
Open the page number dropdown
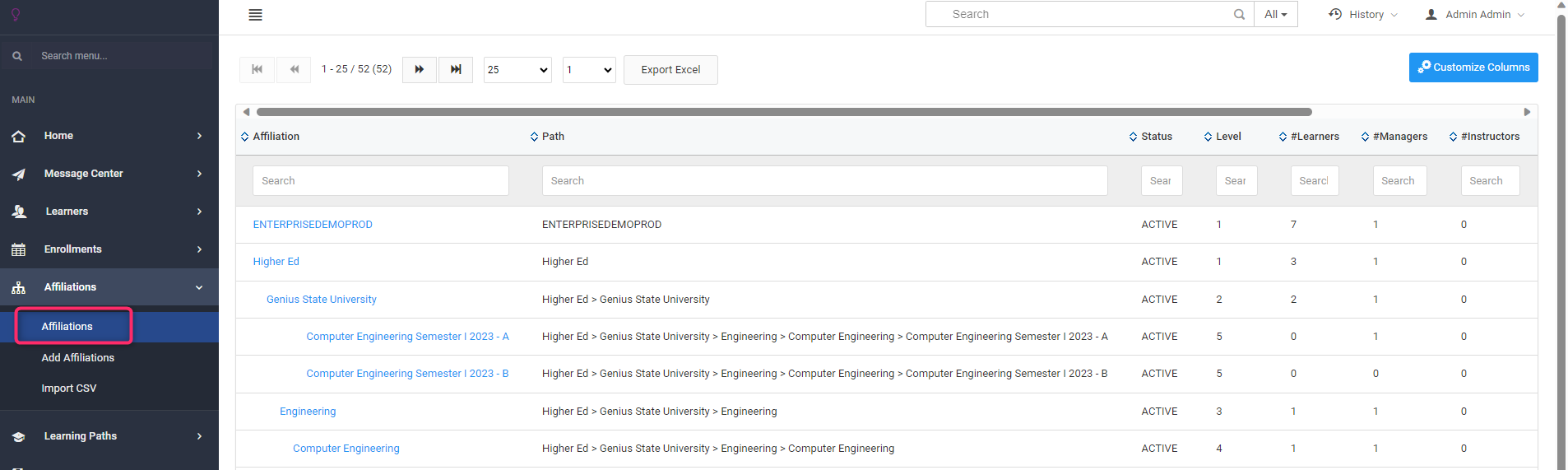coord(589,70)
